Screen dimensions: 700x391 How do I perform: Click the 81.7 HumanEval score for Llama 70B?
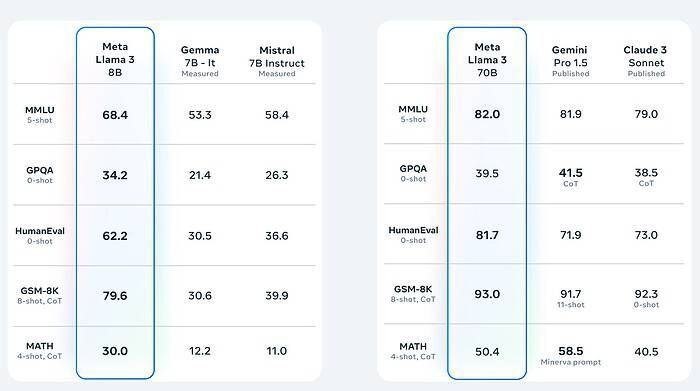487,235
